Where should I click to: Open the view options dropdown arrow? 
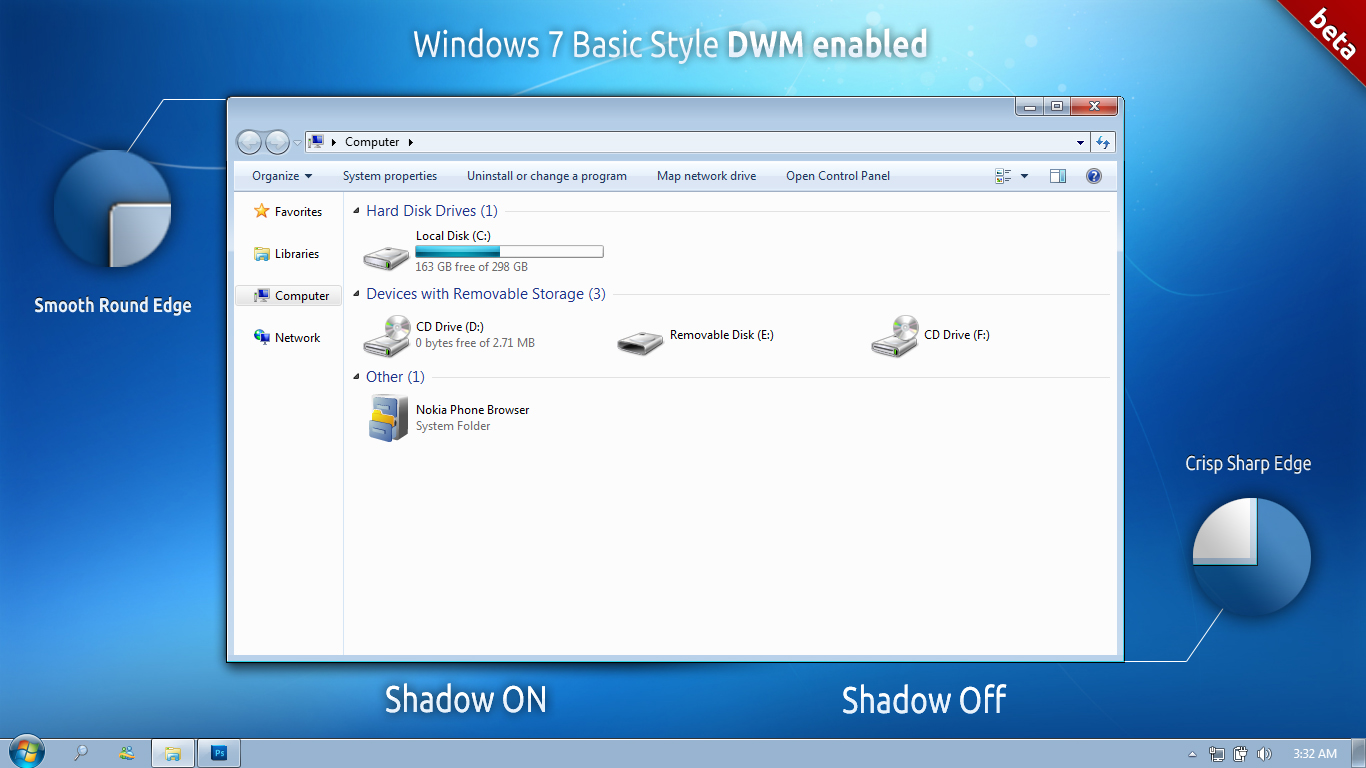tap(1024, 176)
